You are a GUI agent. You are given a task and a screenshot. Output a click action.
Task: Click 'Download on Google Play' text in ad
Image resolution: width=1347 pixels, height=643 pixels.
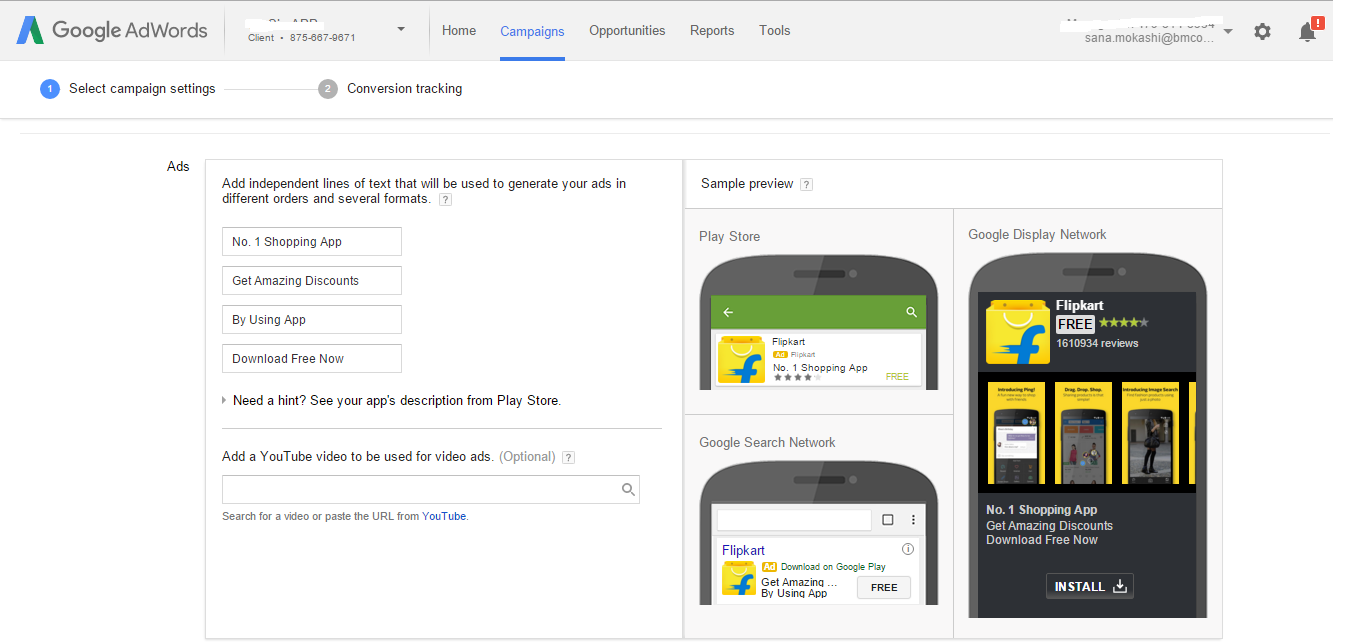[833, 567]
